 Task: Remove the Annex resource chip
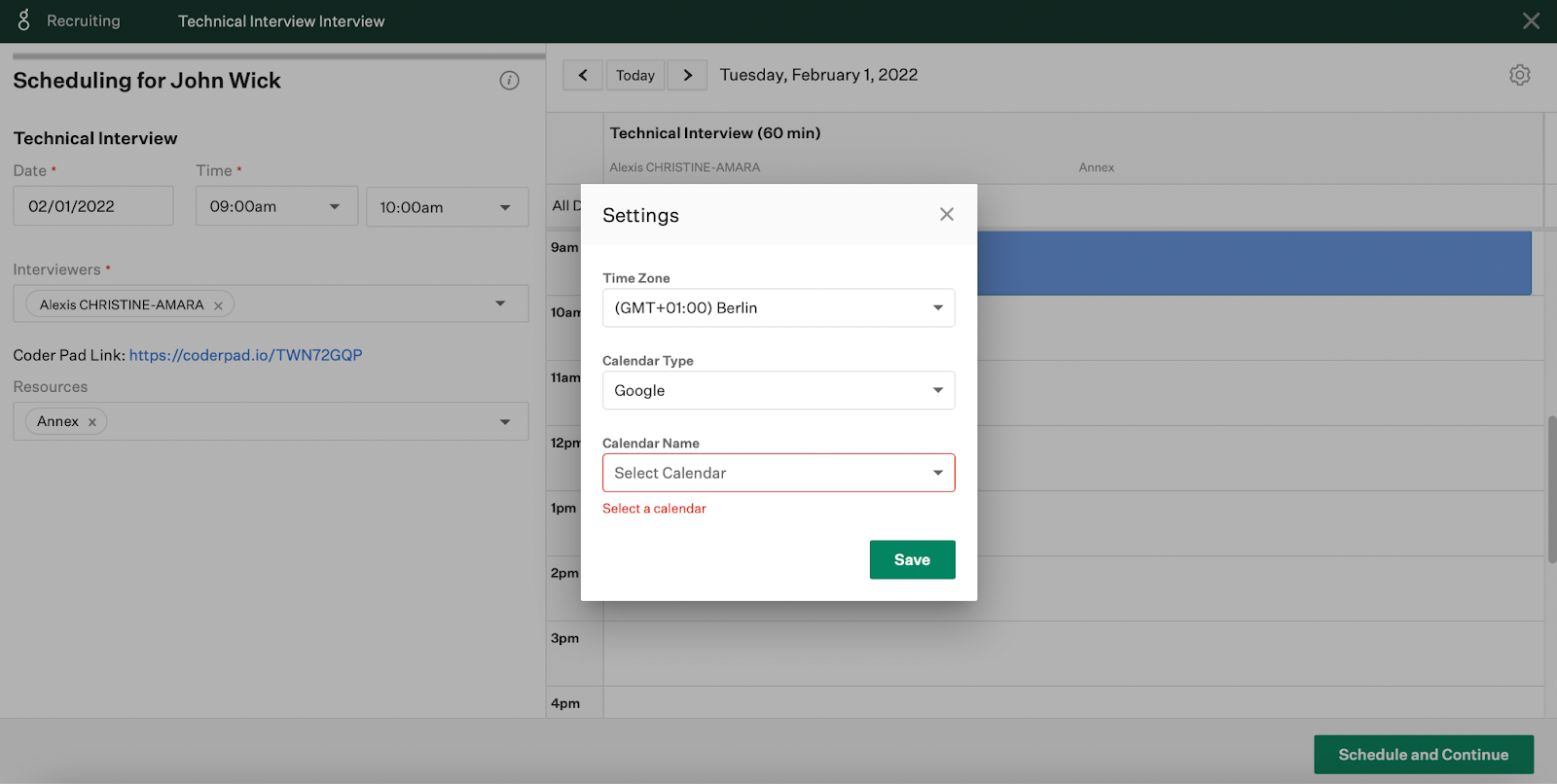coord(92,422)
